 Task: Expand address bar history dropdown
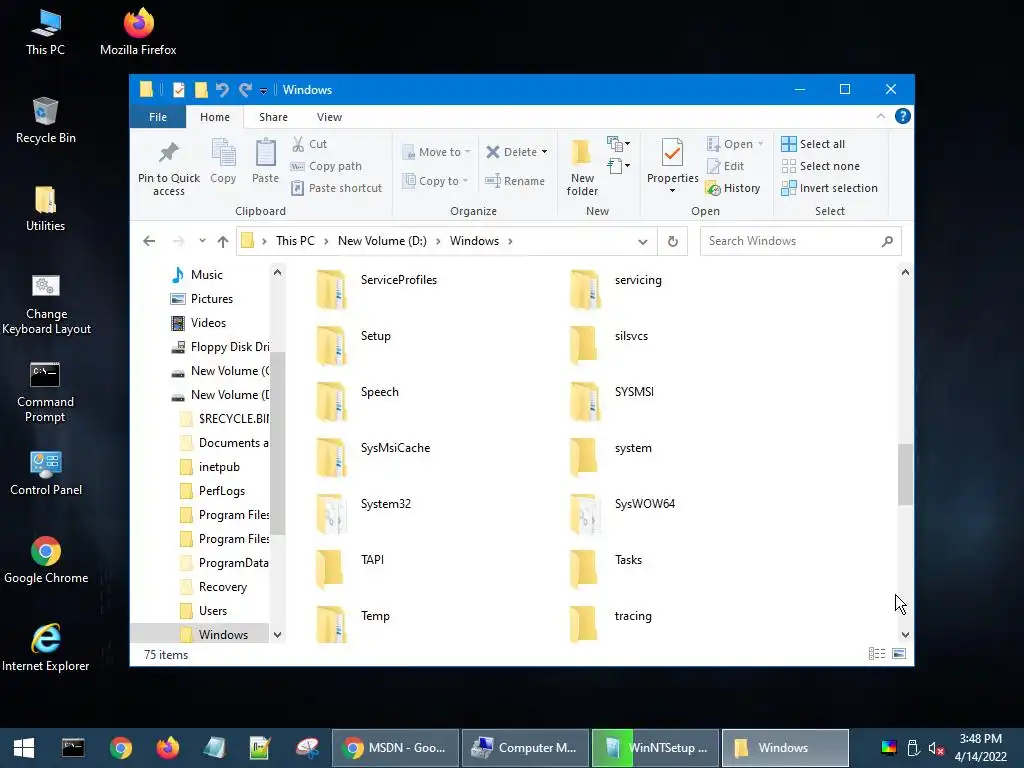coord(643,242)
